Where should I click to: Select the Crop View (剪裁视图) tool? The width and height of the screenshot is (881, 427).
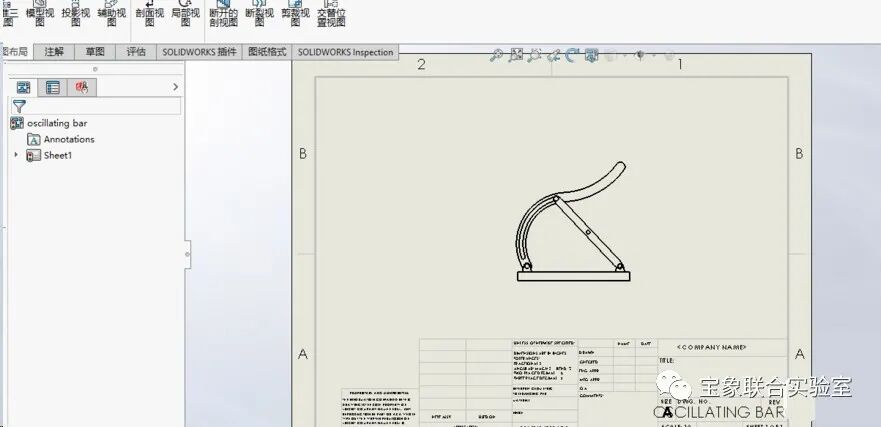click(x=296, y=13)
